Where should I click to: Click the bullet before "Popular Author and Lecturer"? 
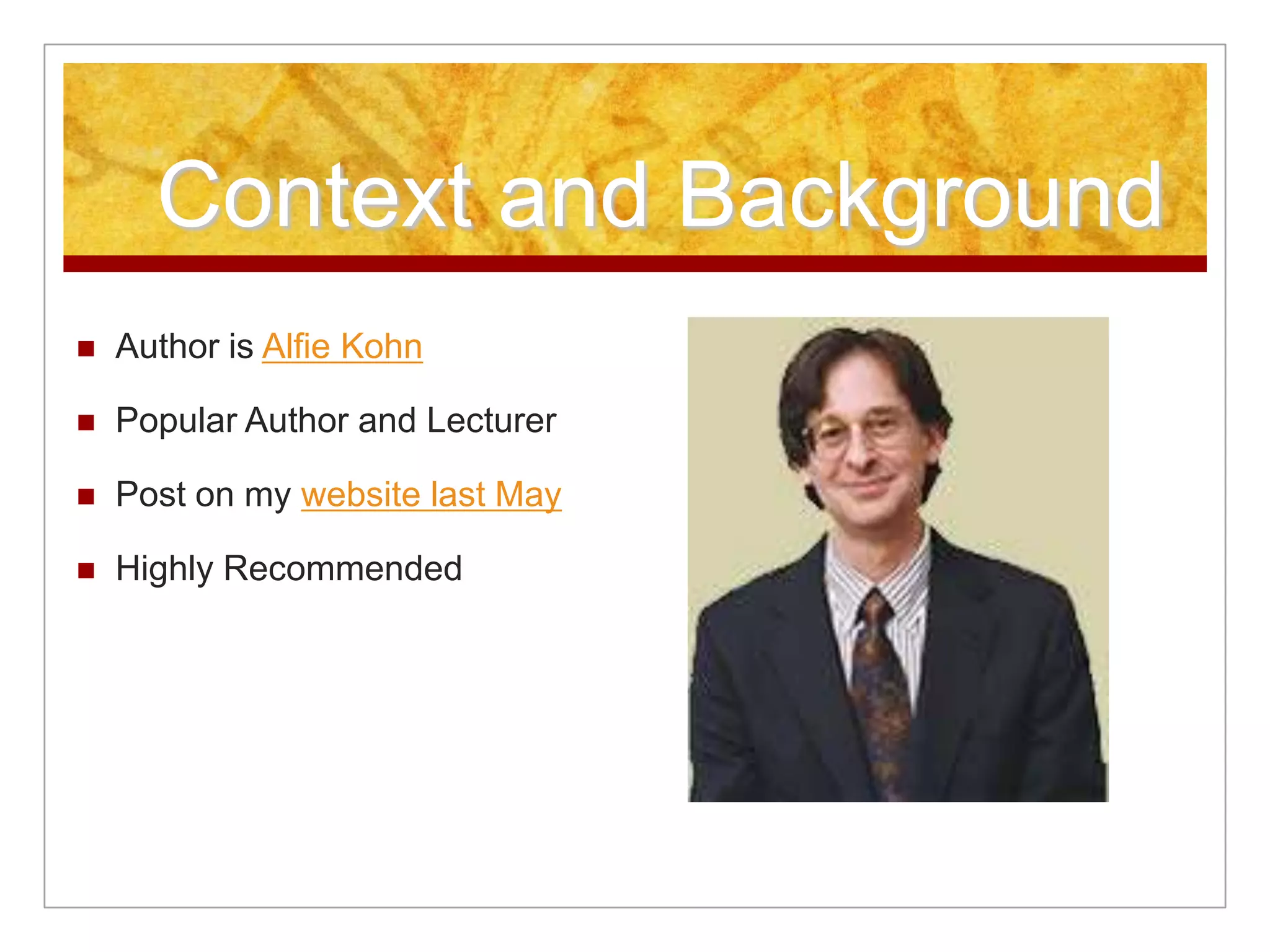point(86,423)
